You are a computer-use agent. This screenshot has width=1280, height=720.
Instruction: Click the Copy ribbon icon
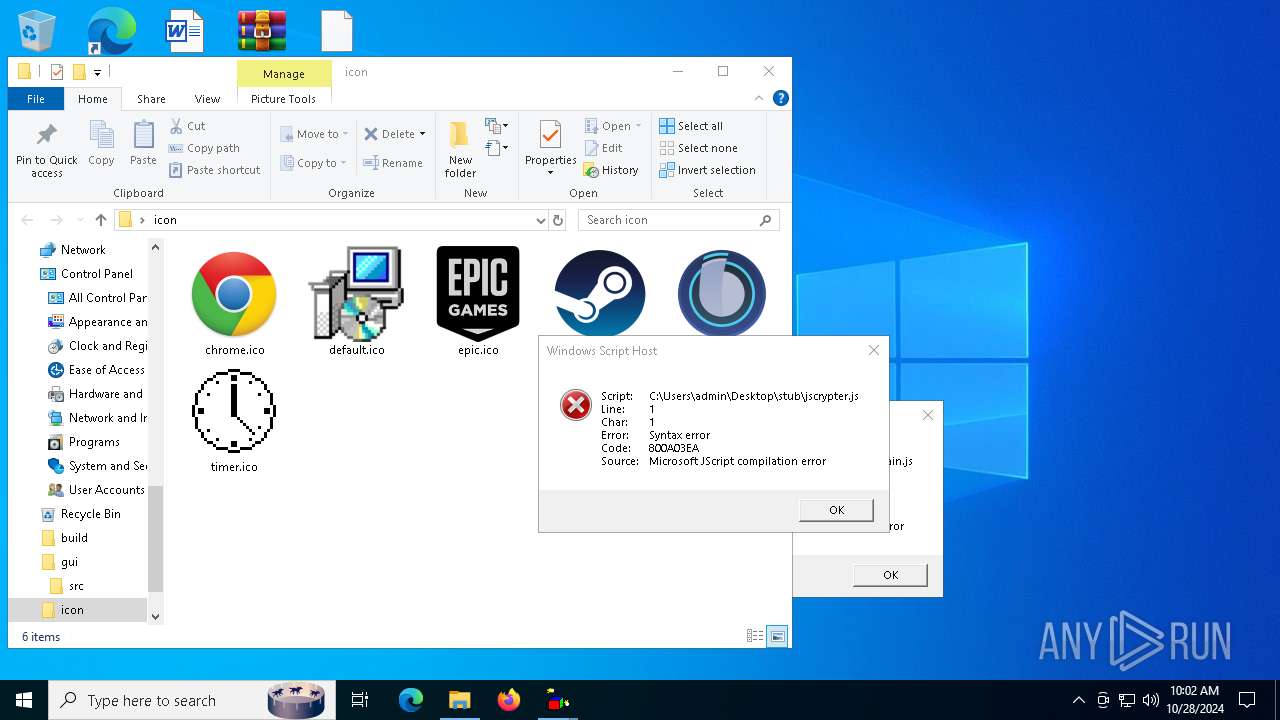pos(101,143)
